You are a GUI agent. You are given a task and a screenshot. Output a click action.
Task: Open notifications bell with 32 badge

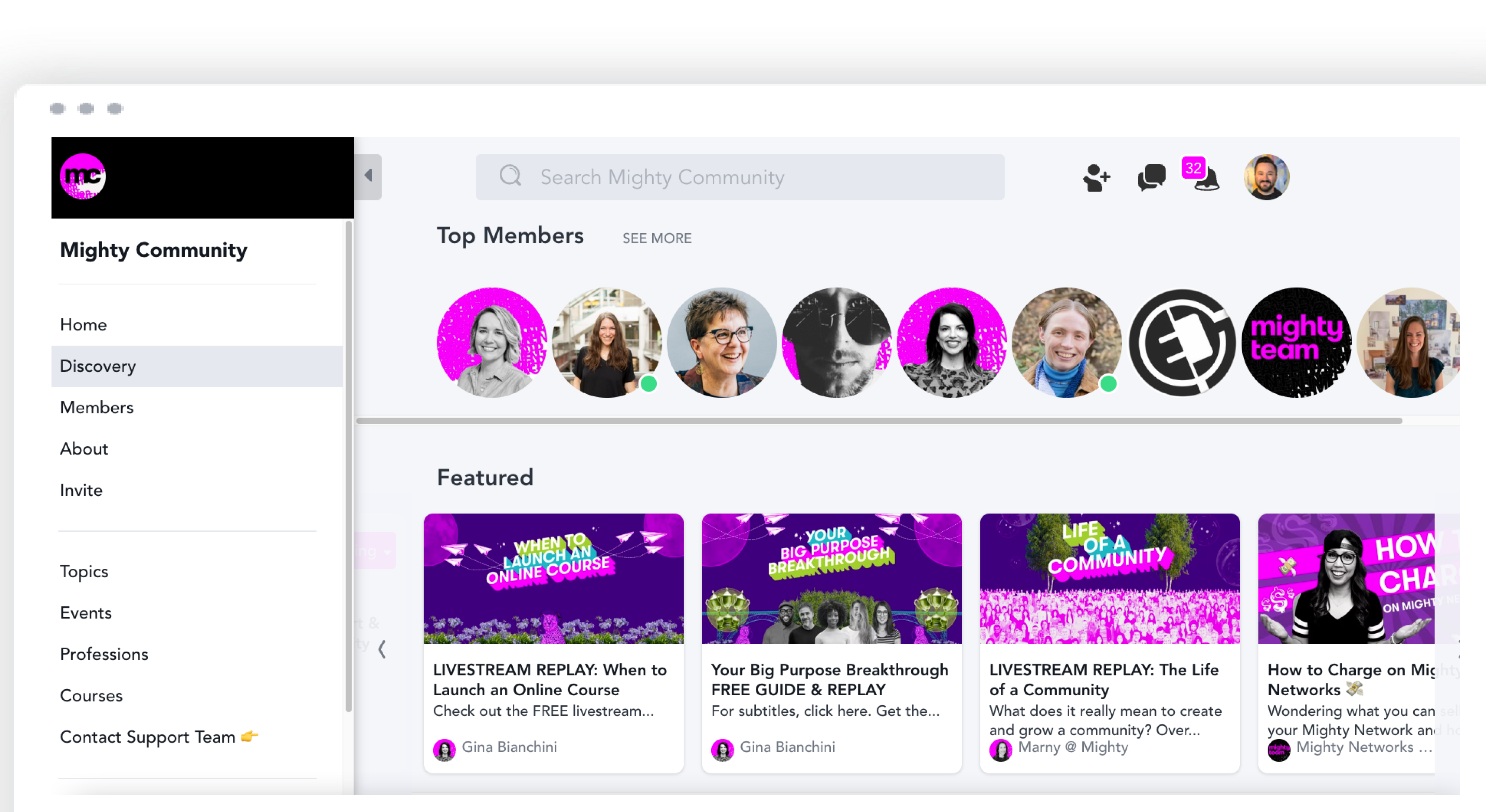coord(1206,179)
